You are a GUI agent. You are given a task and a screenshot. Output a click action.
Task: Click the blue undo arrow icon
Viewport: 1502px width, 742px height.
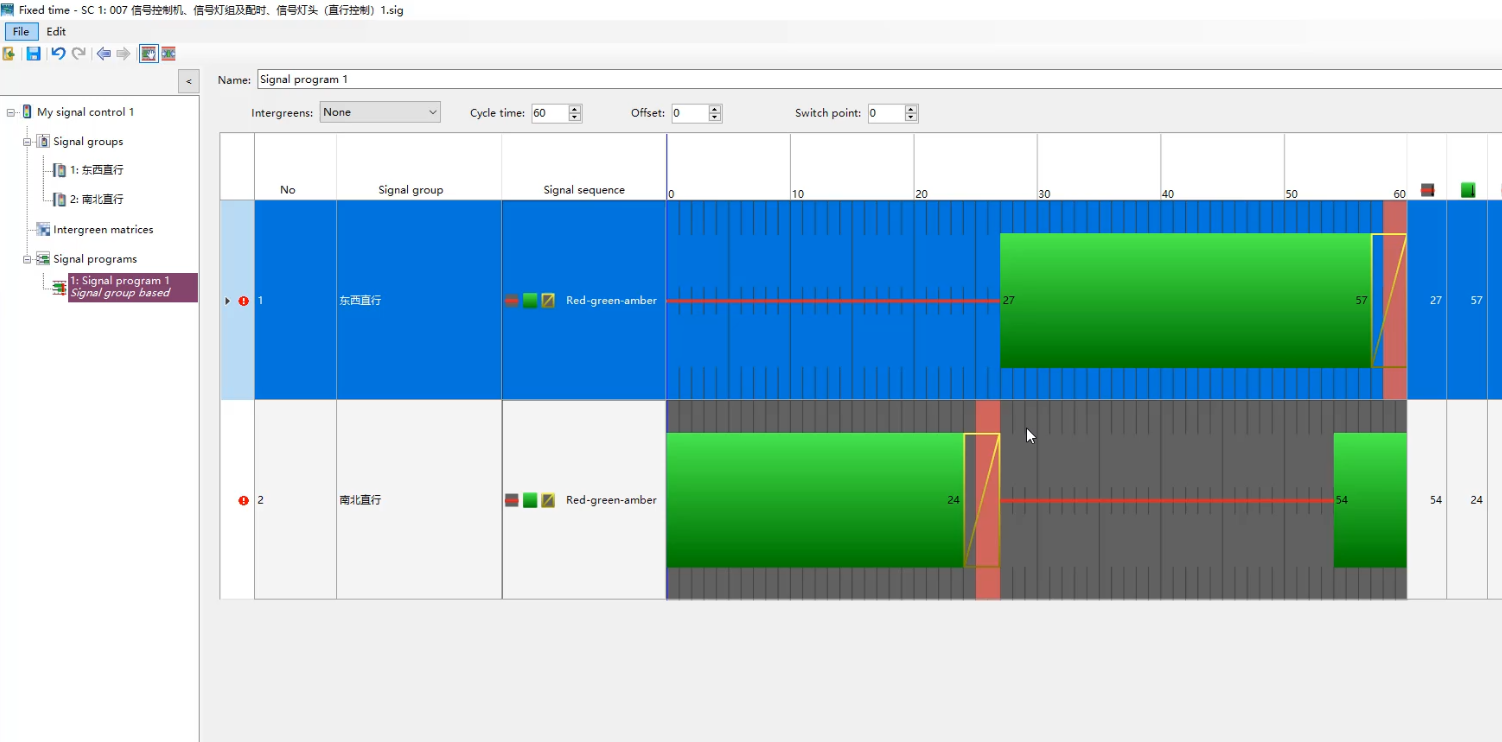(x=58, y=54)
